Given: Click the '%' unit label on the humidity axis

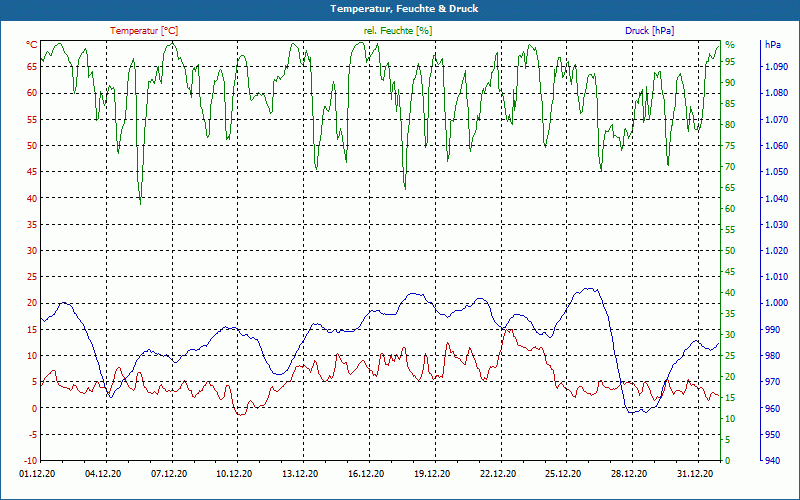Looking at the screenshot, I should pyautogui.click(x=730, y=45).
